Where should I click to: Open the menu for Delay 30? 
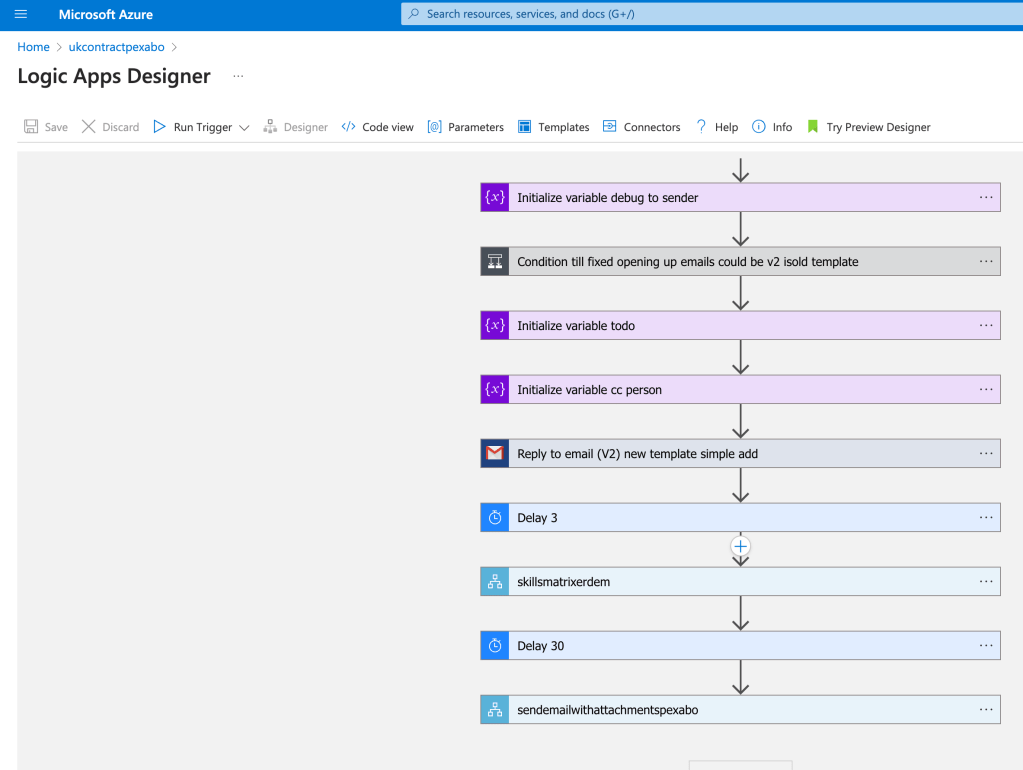click(986, 645)
